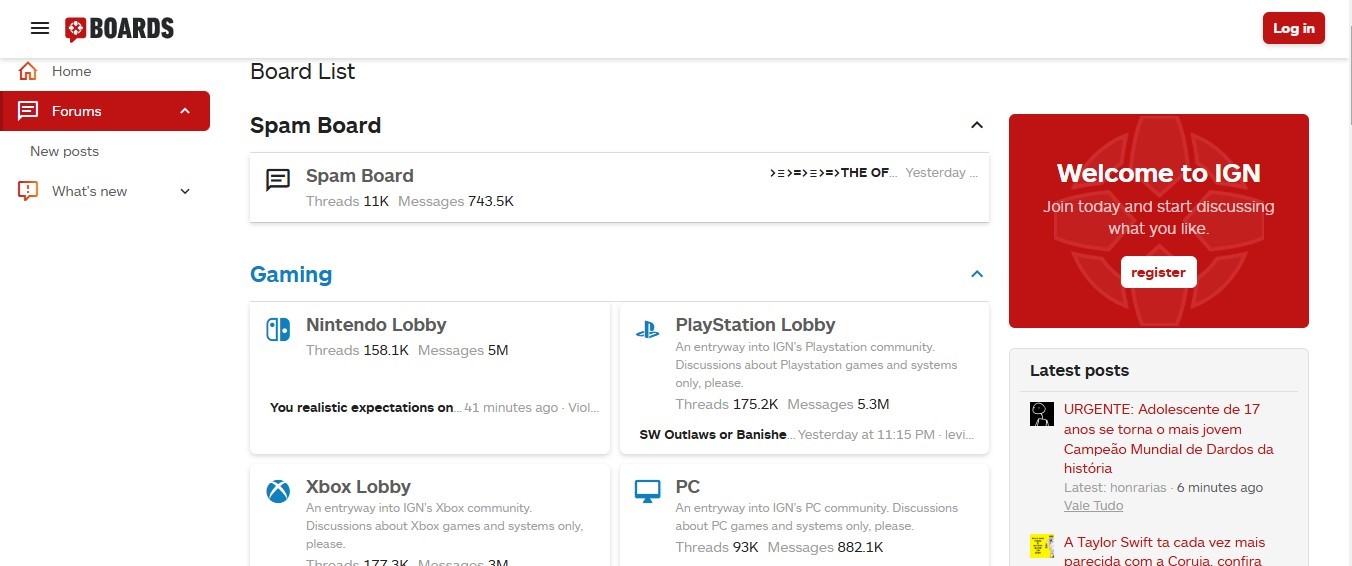This screenshot has height=566, width=1352.
Task: Open the URGENTE Adolescente de 17 anos post
Action: [1168, 438]
